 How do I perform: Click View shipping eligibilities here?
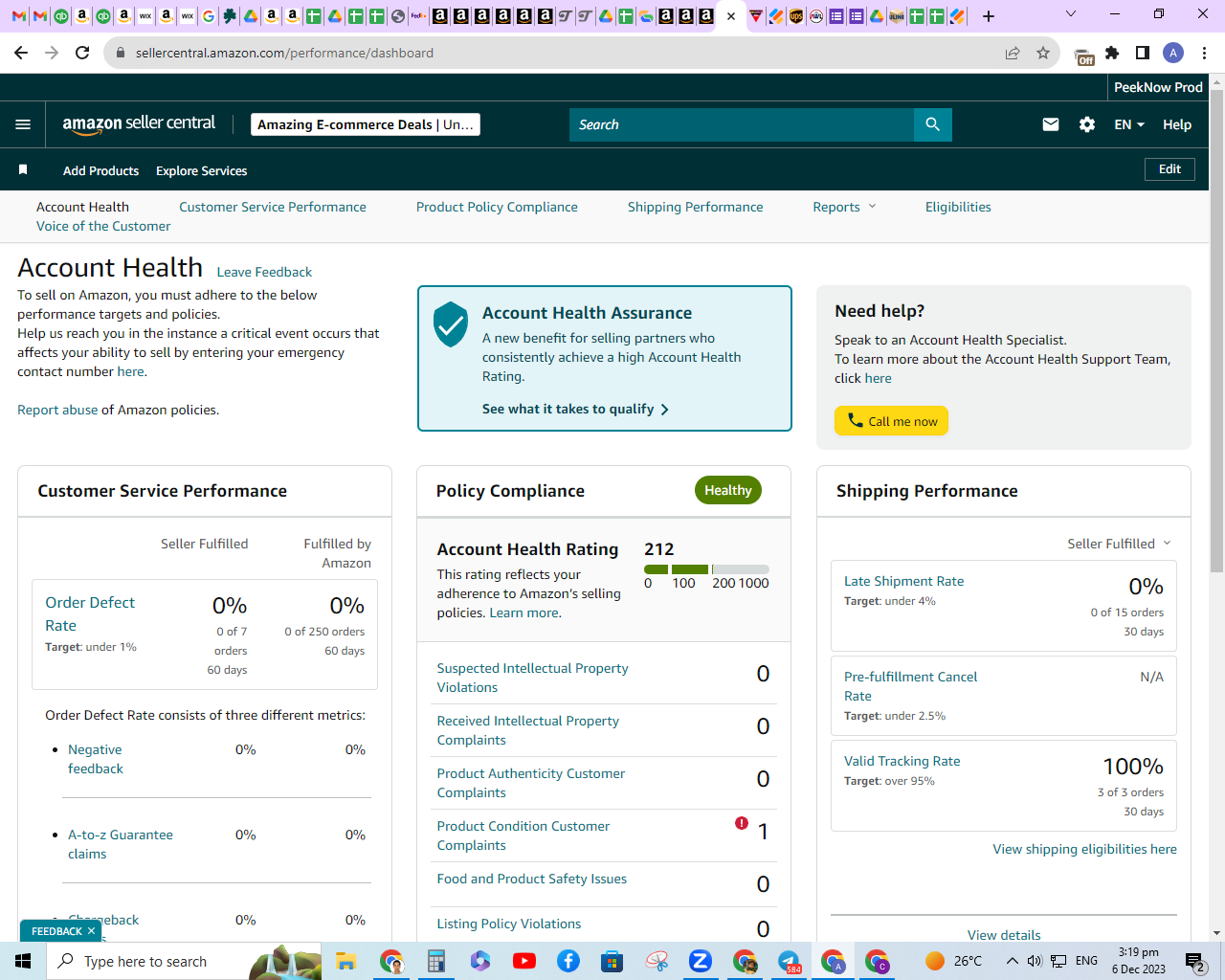[1084, 849]
